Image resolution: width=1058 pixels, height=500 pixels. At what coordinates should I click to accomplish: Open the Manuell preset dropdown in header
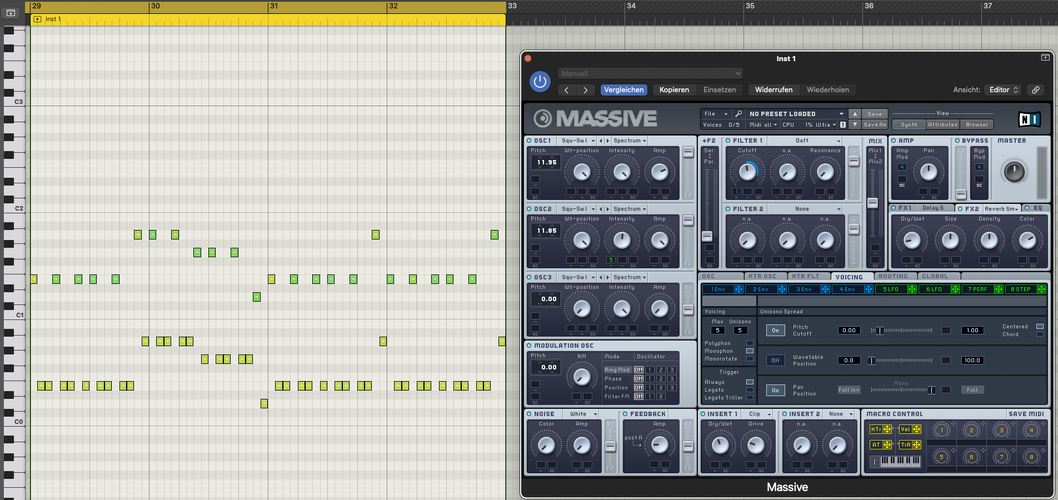click(x=650, y=73)
